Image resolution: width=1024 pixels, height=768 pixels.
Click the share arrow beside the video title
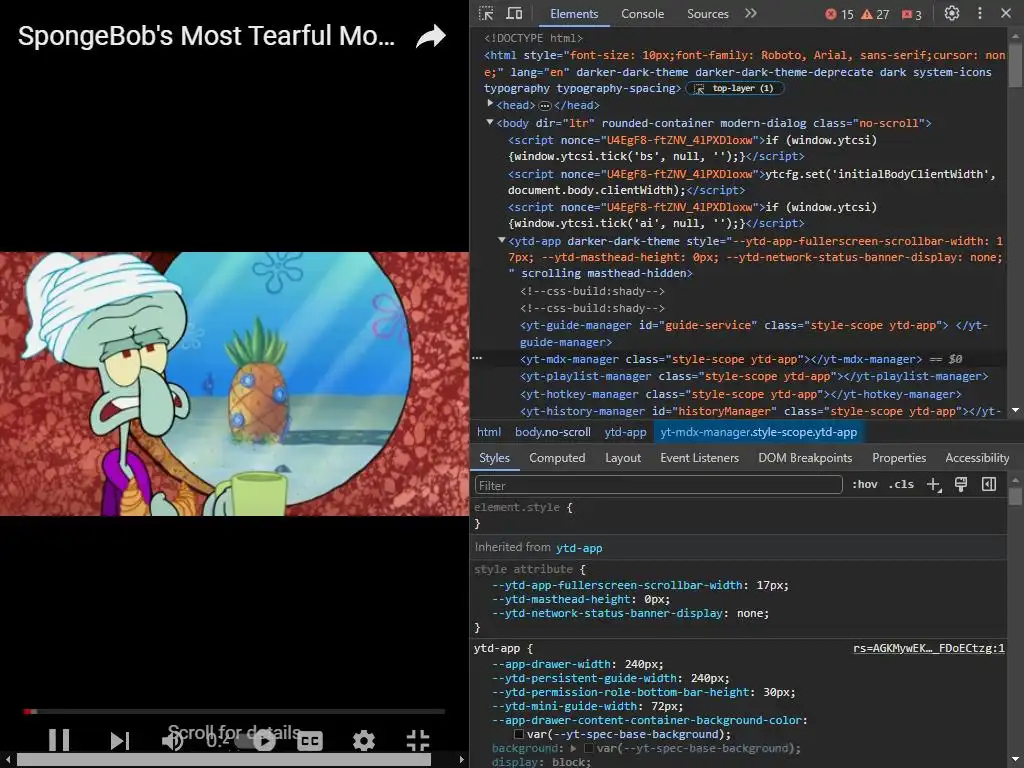430,36
